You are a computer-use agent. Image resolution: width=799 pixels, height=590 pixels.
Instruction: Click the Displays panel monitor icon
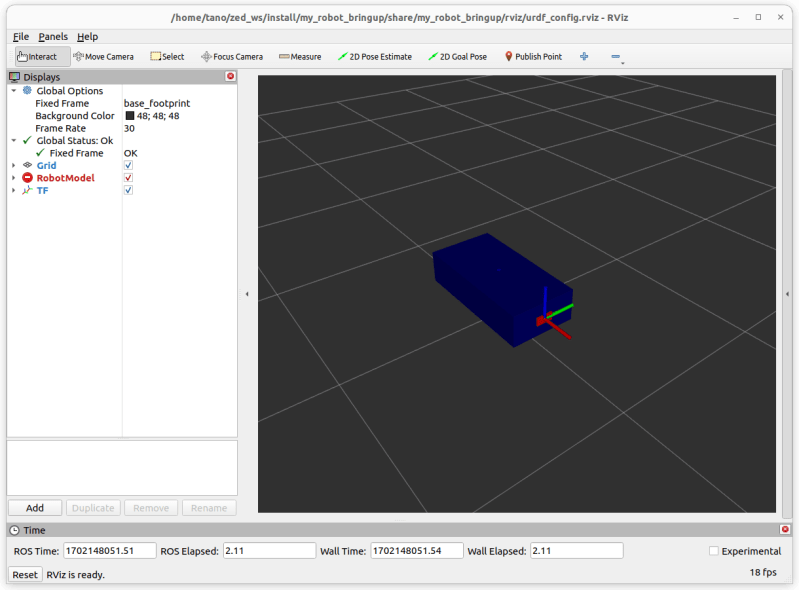pyautogui.click(x=15, y=77)
